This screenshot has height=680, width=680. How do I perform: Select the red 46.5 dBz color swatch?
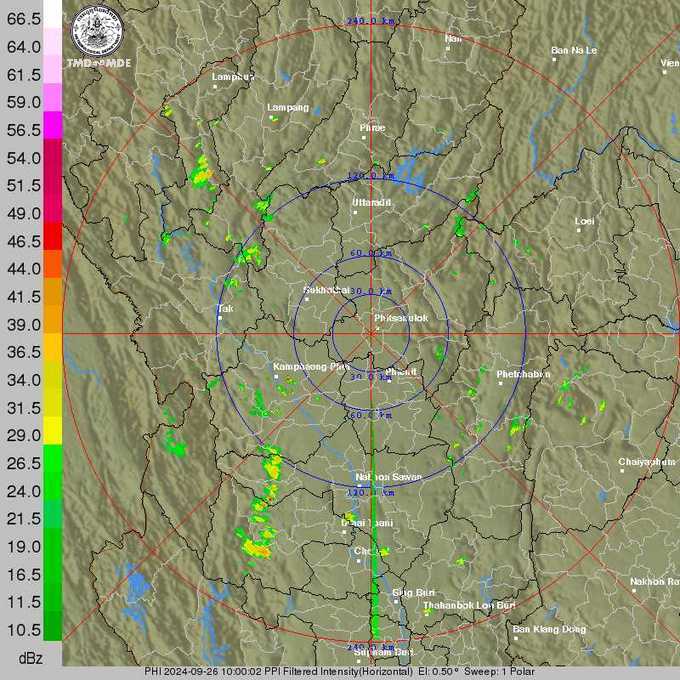click(52, 236)
